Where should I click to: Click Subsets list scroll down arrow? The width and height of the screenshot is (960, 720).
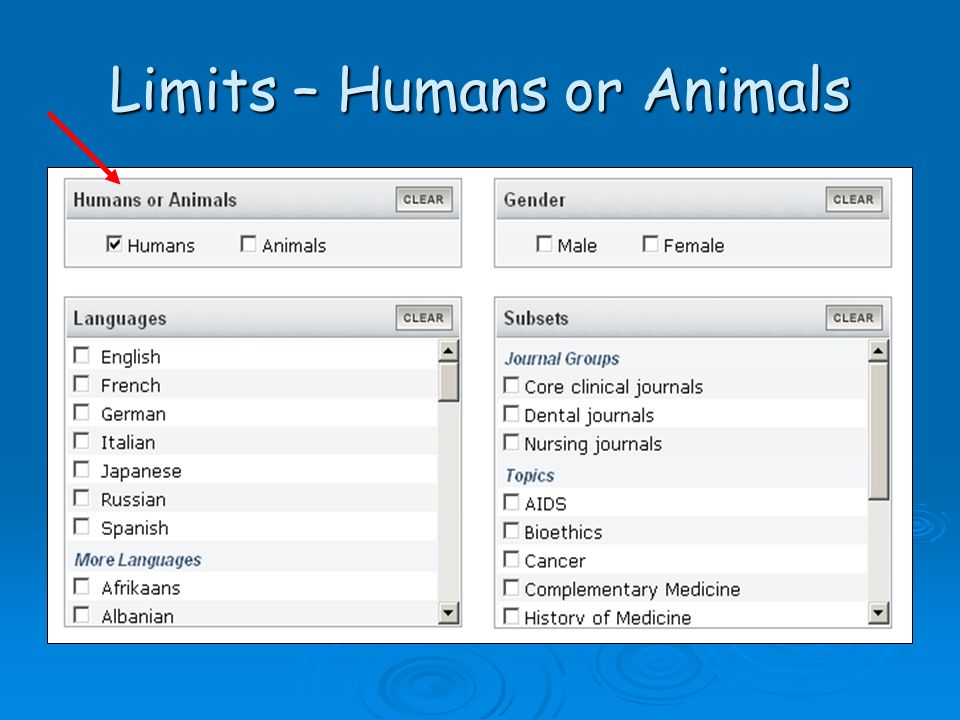[878, 612]
